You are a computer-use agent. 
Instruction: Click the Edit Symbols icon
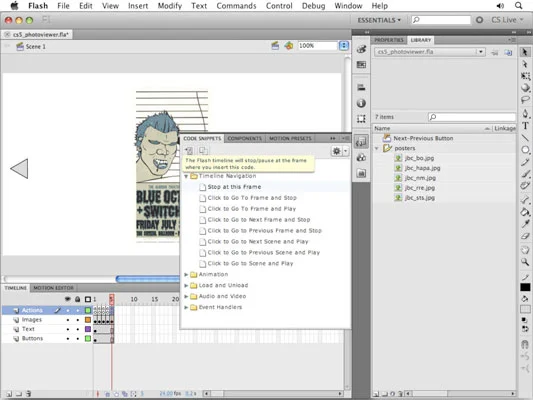click(x=289, y=46)
